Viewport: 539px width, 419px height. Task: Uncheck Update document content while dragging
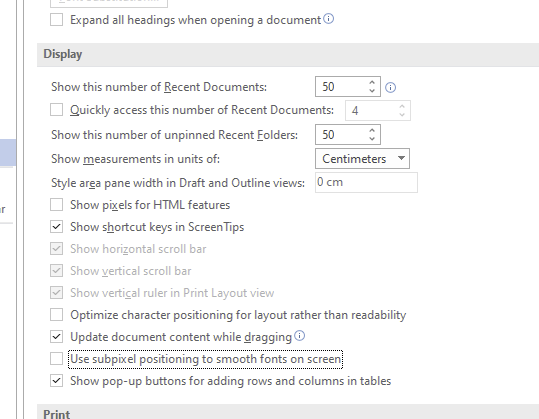click(x=56, y=337)
